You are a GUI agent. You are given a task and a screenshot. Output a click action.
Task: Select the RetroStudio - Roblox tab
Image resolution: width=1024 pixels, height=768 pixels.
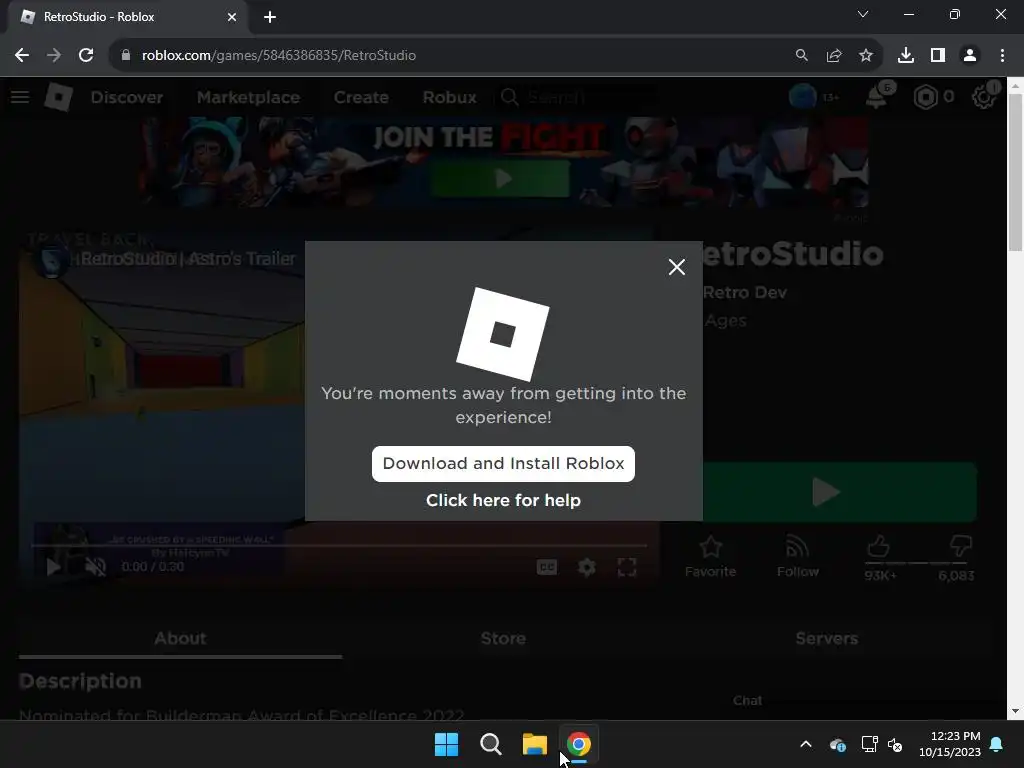pyautogui.click(x=124, y=17)
